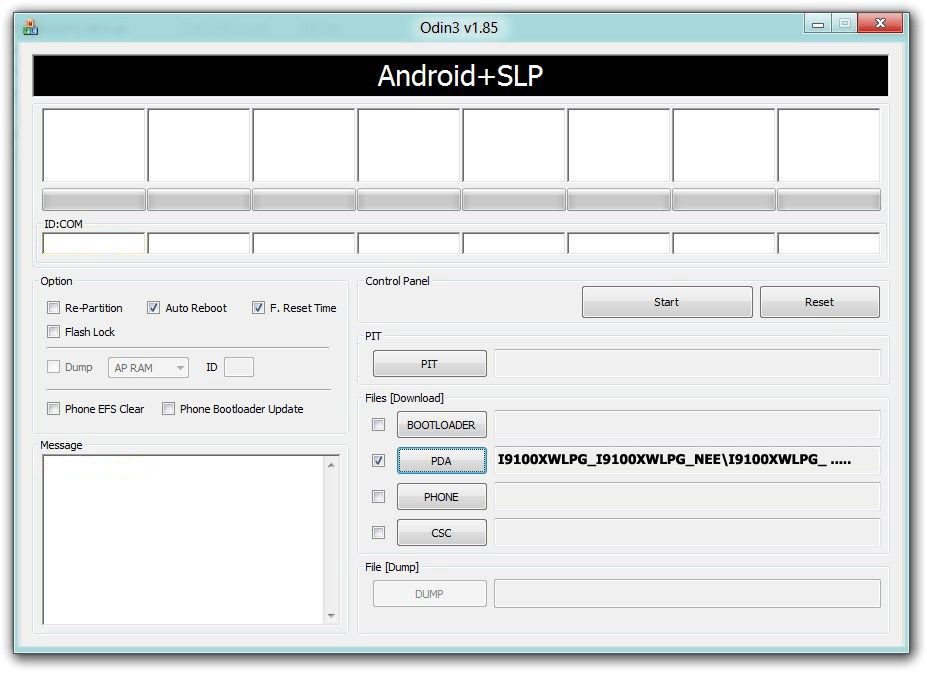Screen dimensions: 927x673
Task: Click the Odin3 app icon in title bar
Action: point(30,27)
